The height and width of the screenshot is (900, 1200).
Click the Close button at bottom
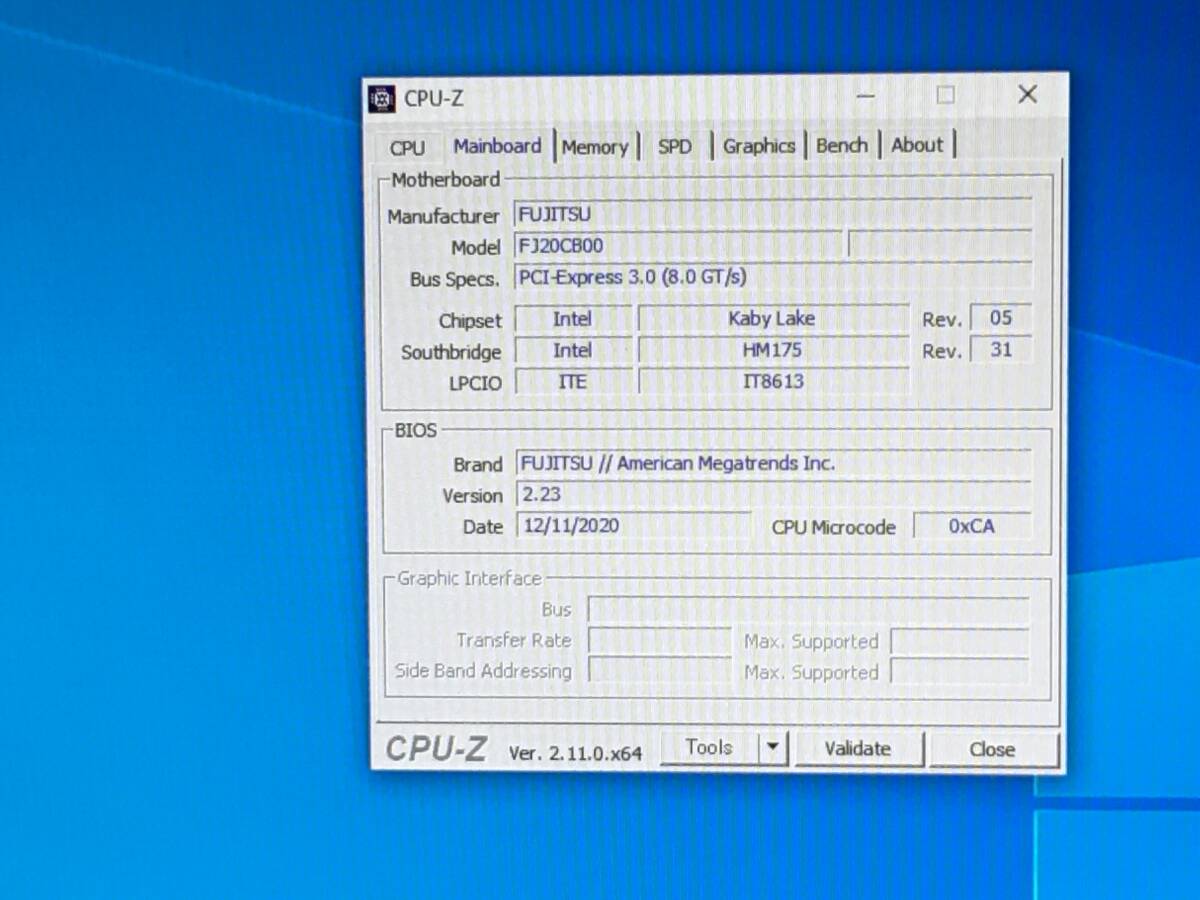coord(992,749)
